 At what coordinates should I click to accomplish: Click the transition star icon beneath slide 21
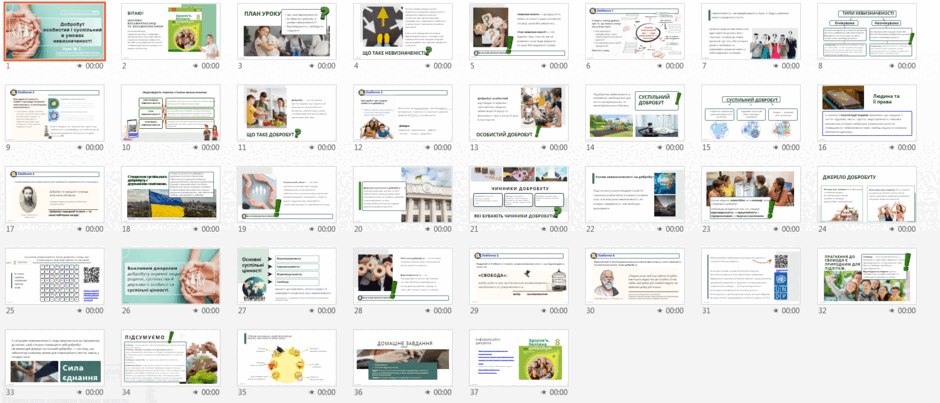(x=544, y=229)
